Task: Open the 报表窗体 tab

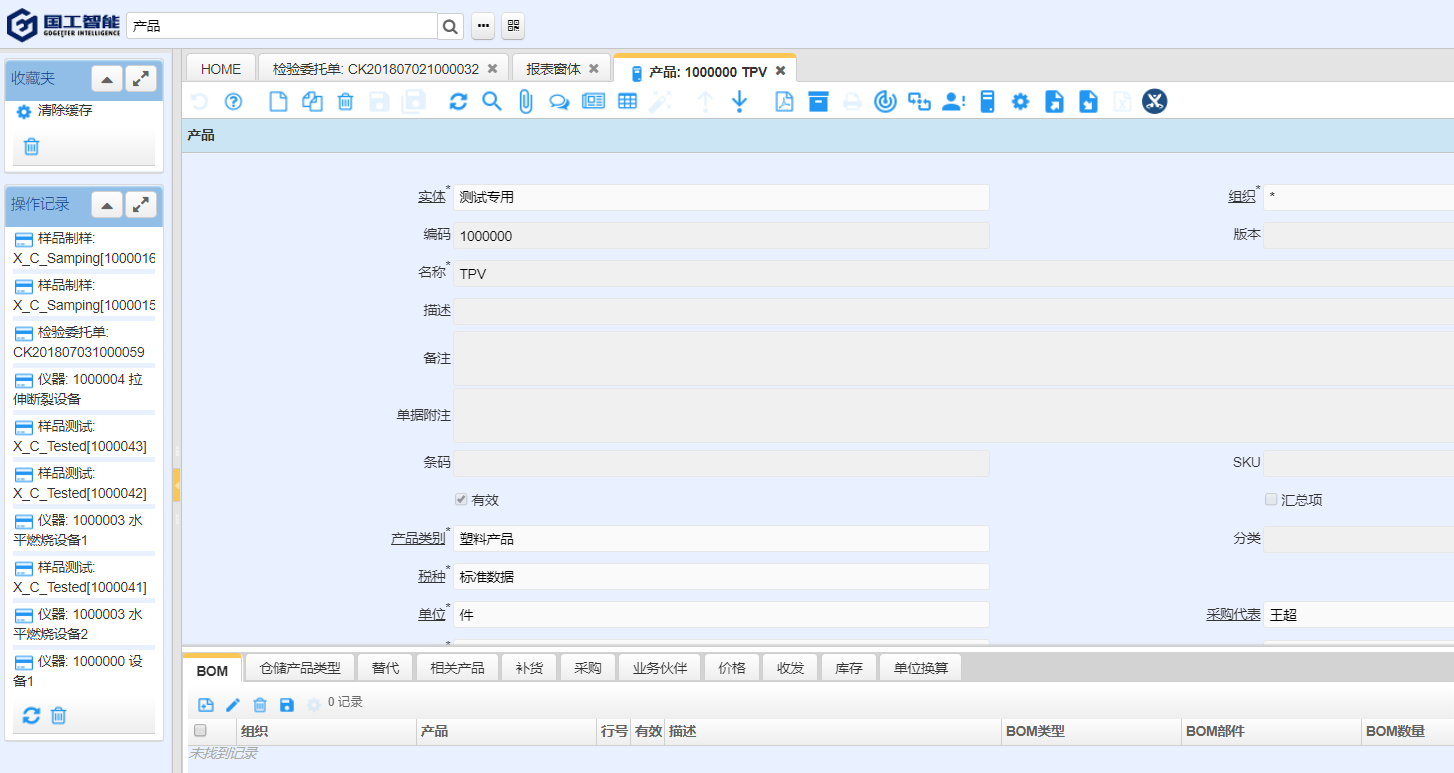Action: click(554, 68)
